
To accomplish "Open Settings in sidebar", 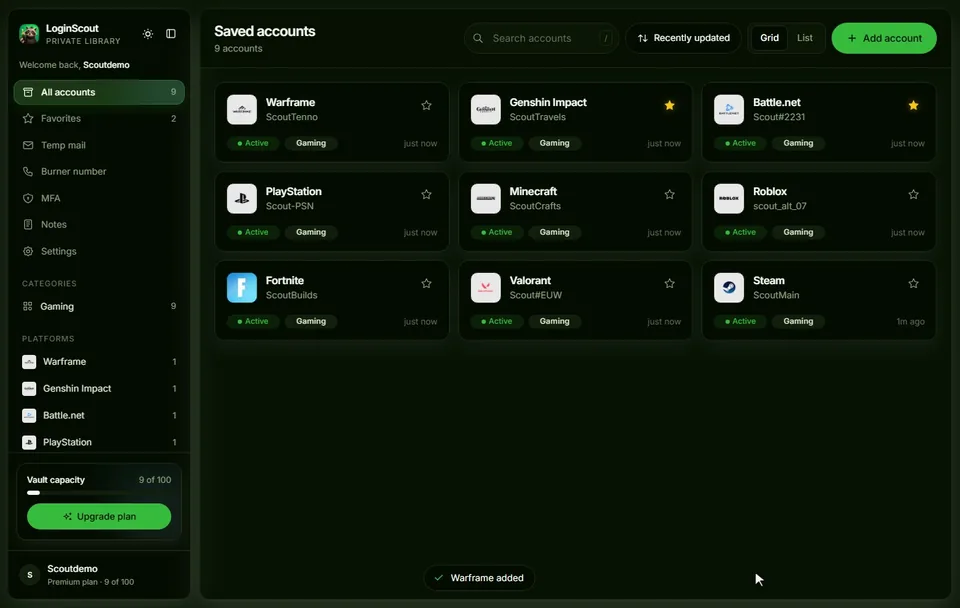I will tap(99, 251).
